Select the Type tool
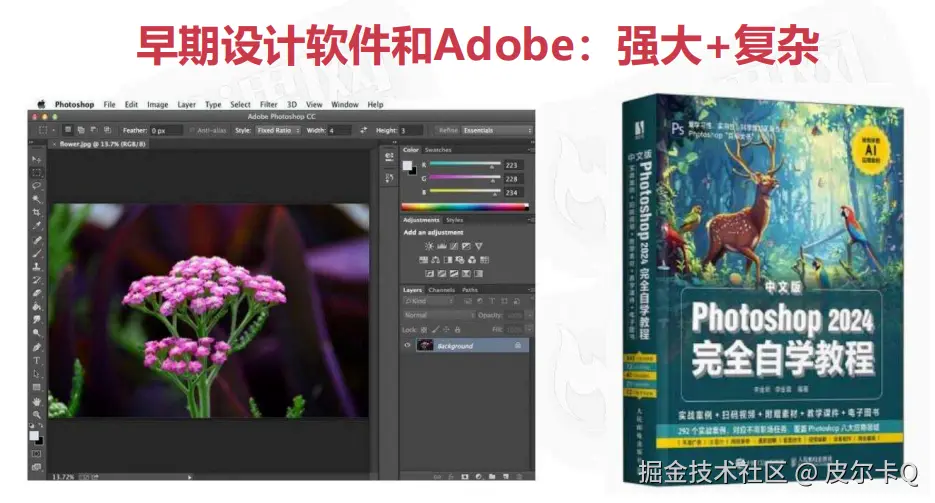Viewport: 935px width, 503px height. tap(36, 361)
